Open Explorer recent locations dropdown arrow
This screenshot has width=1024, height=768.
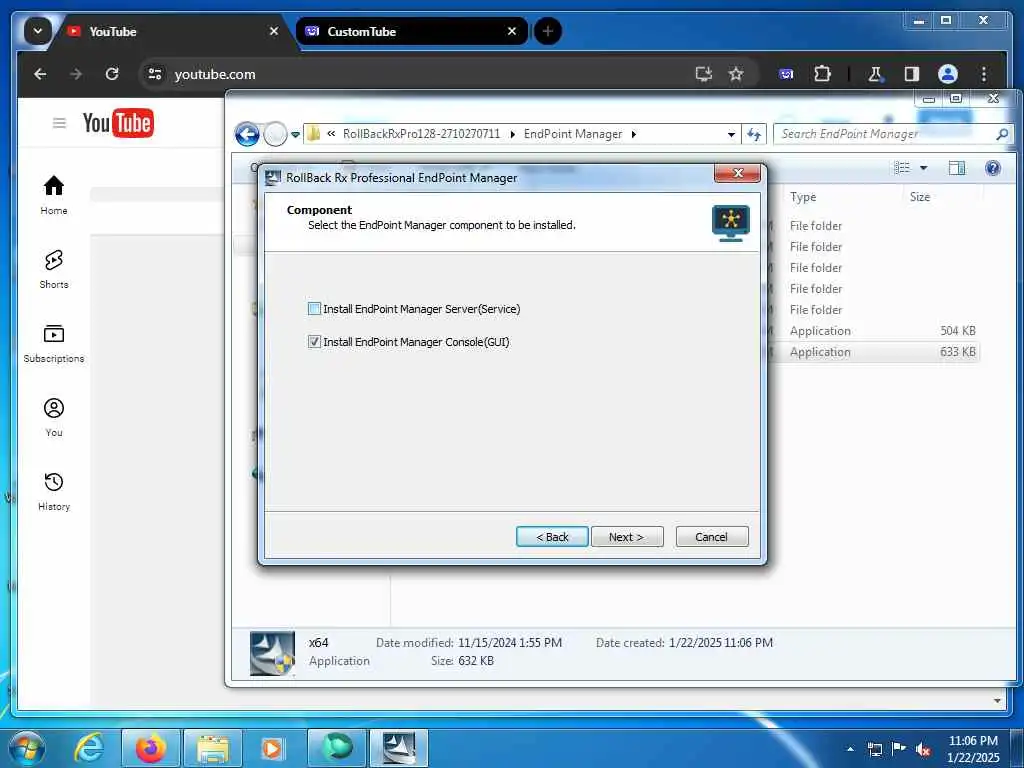[x=295, y=135]
